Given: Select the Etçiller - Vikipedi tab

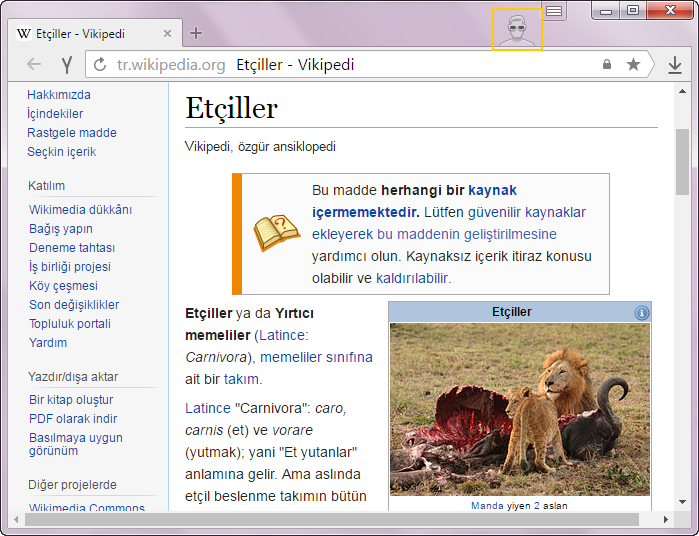Looking at the screenshot, I should pyautogui.click(x=95, y=33).
